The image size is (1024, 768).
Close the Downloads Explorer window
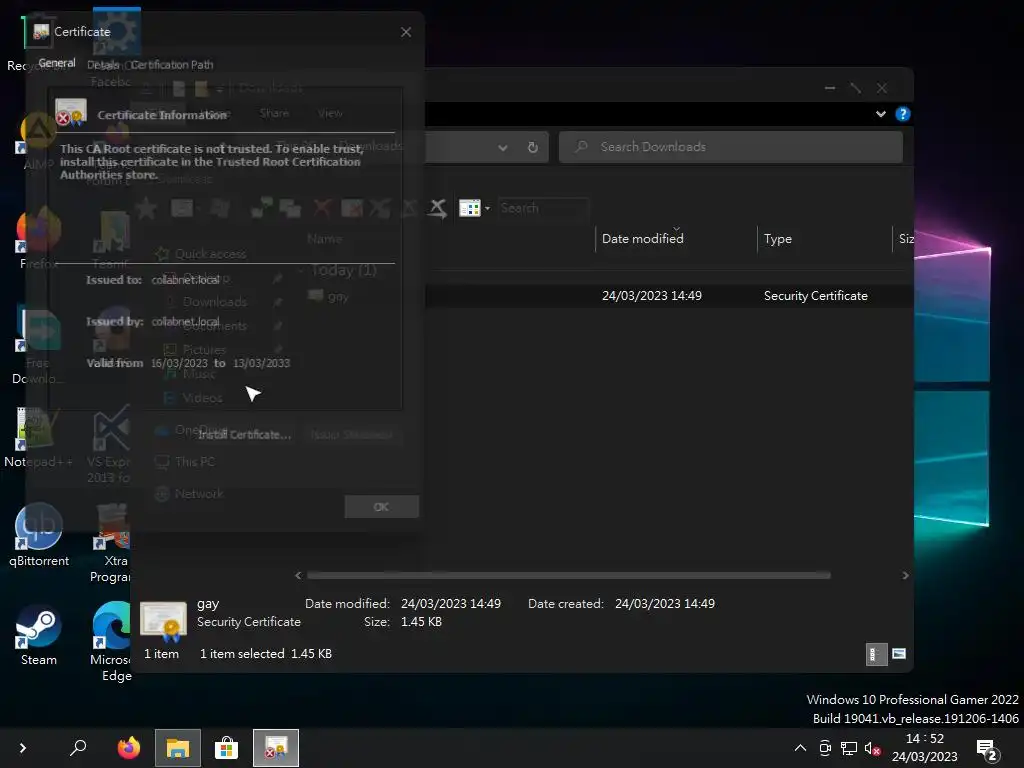(882, 88)
